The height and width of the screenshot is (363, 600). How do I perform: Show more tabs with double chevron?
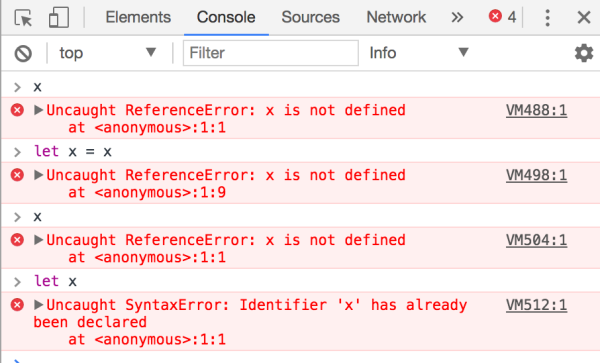click(457, 17)
